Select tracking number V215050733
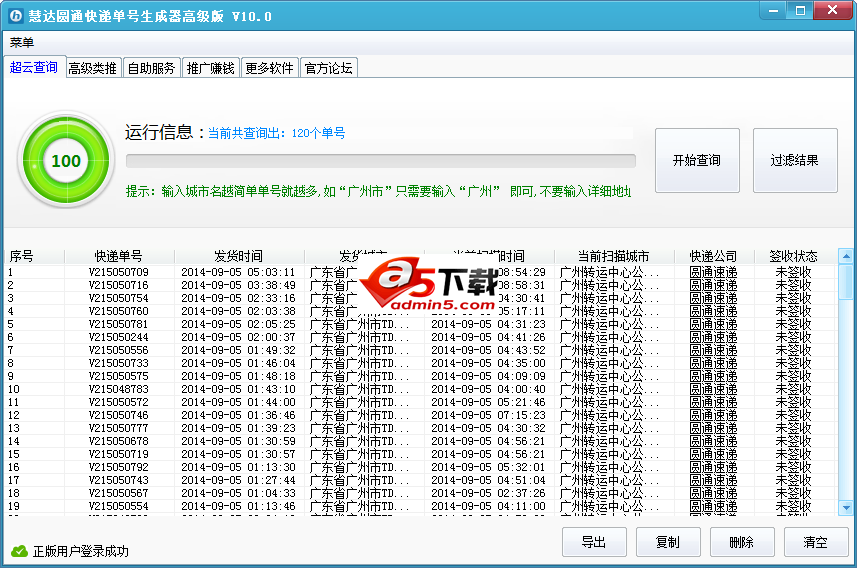Viewport: 857px width, 568px height. pos(119,364)
